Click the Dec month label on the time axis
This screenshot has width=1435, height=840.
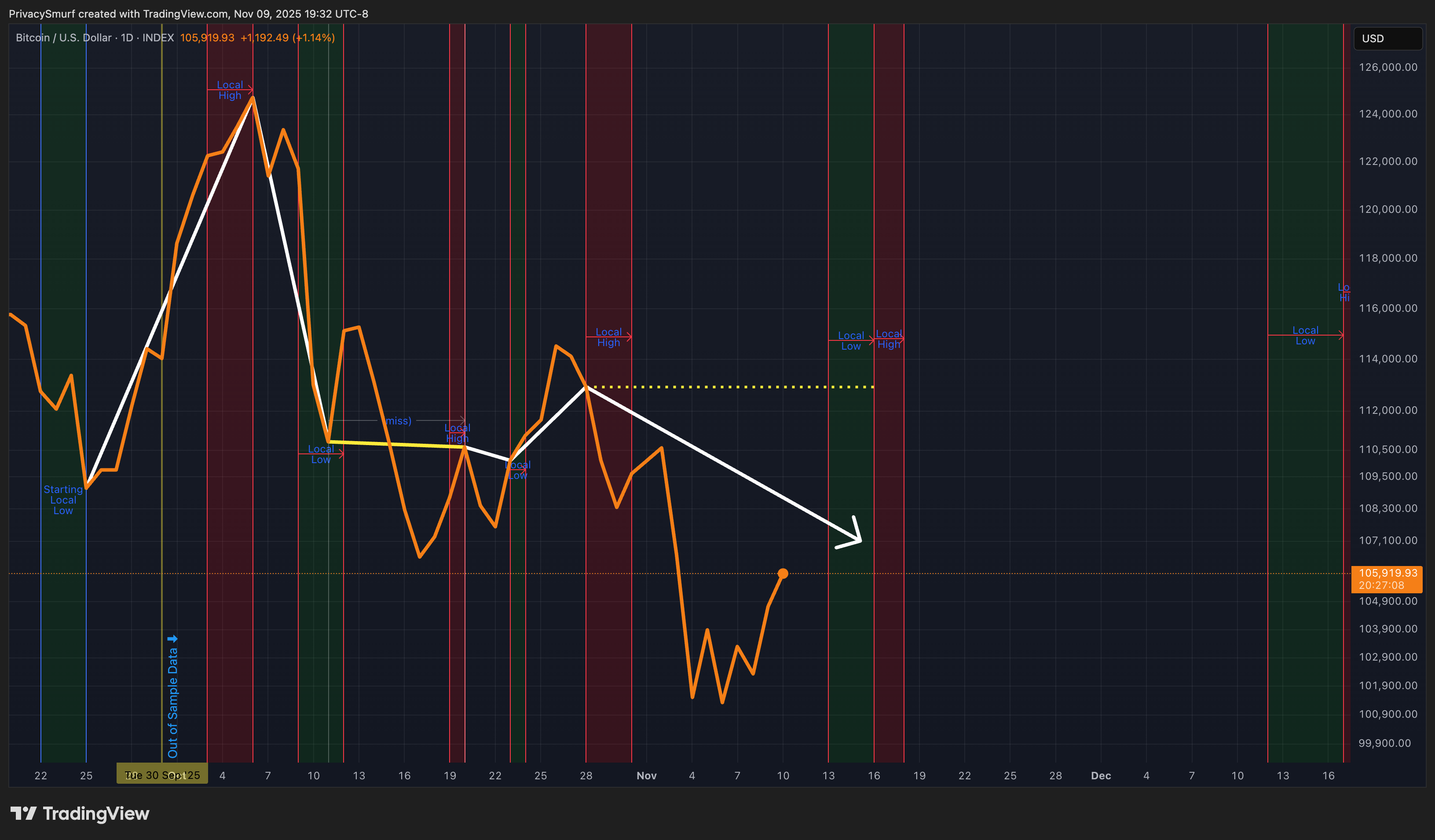point(1101,775)
